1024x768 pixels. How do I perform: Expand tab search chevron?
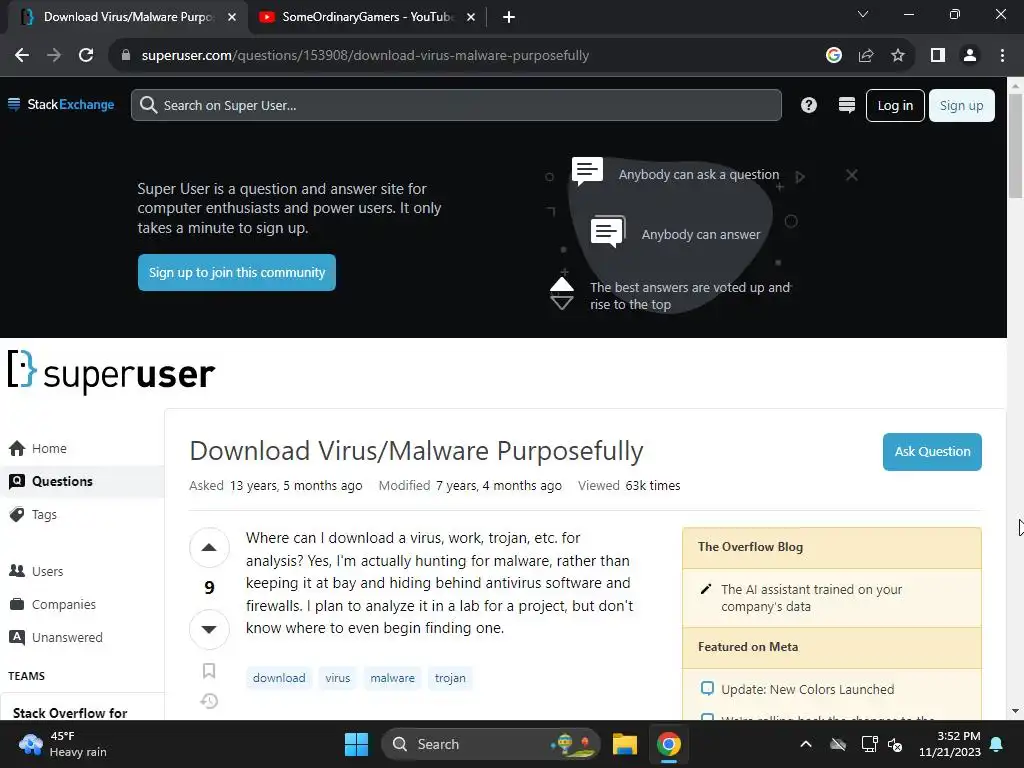(863, 14)
